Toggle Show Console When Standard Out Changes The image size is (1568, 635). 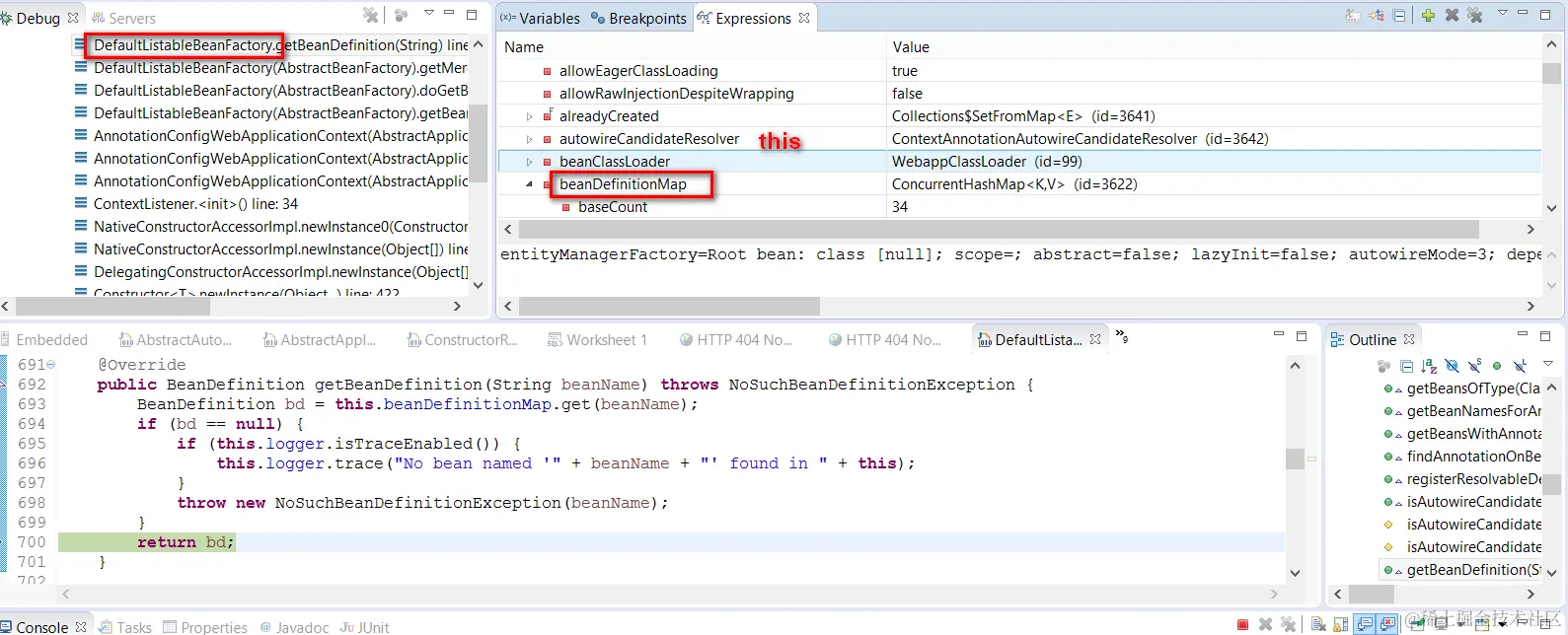coord(1366,624)
